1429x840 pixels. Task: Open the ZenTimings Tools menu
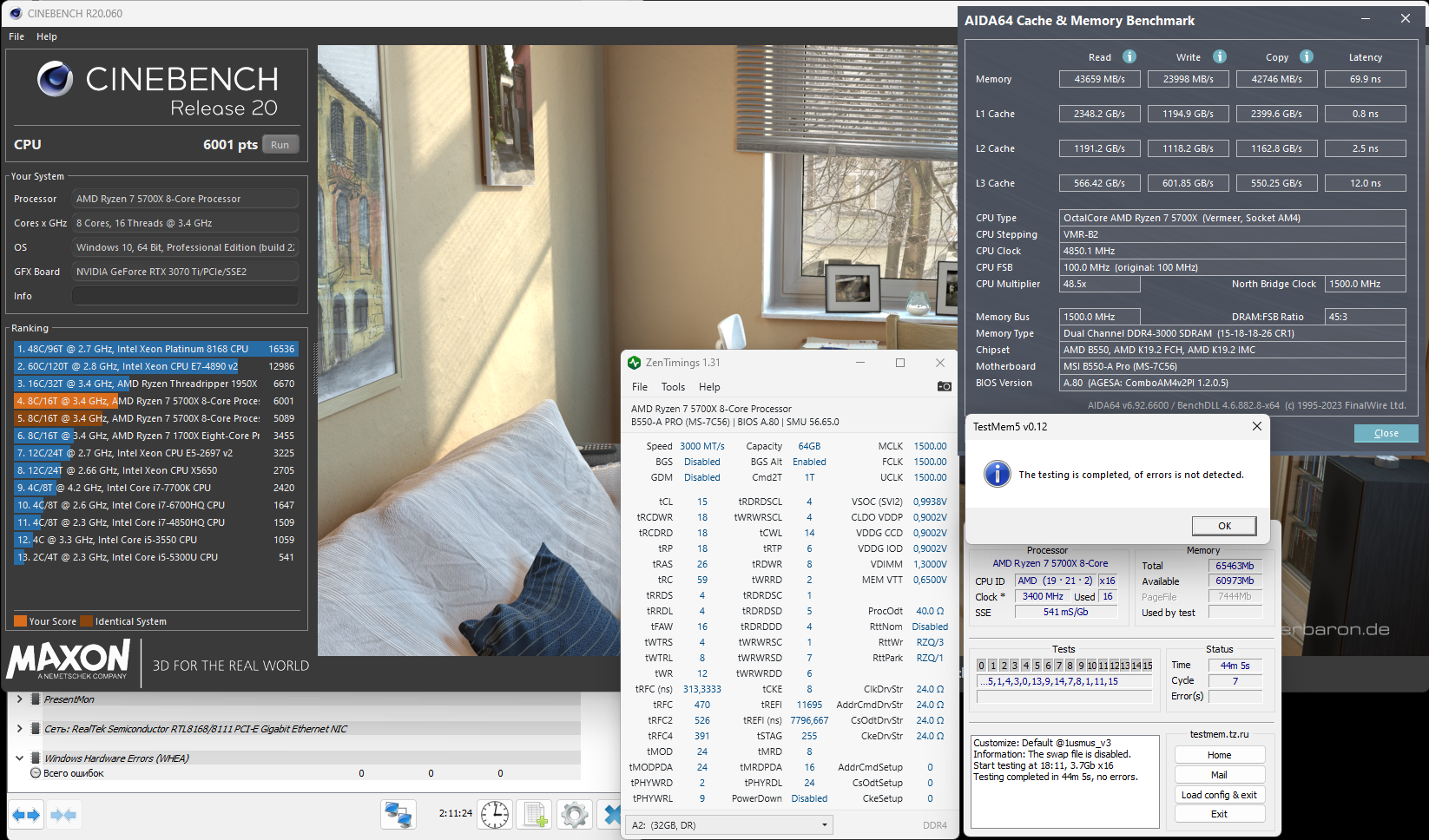[x=673, y=387]
